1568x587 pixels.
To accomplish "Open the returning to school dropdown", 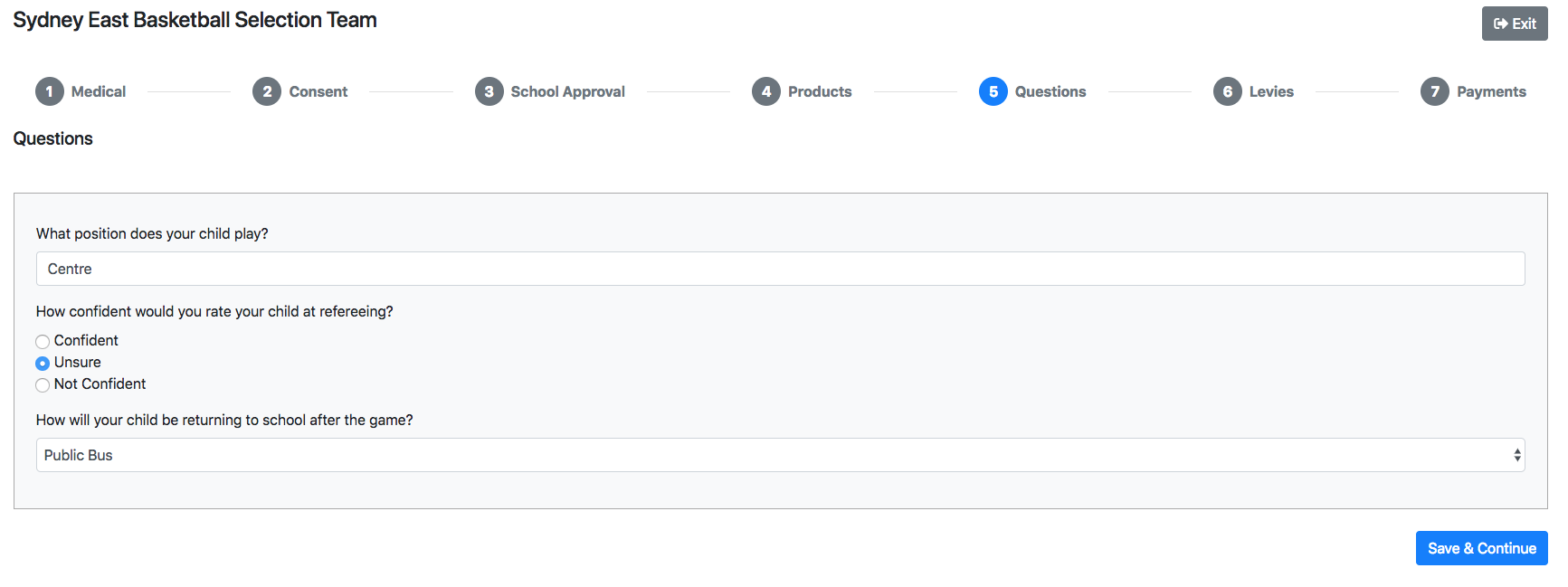I will (x=780, y=455).
